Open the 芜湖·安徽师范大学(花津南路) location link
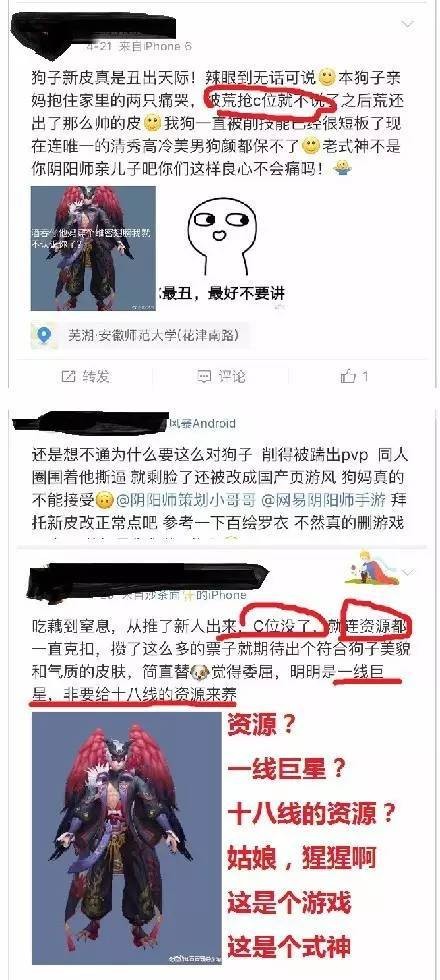The width and height of the screenshot is (440, 980). coord(152,336)
